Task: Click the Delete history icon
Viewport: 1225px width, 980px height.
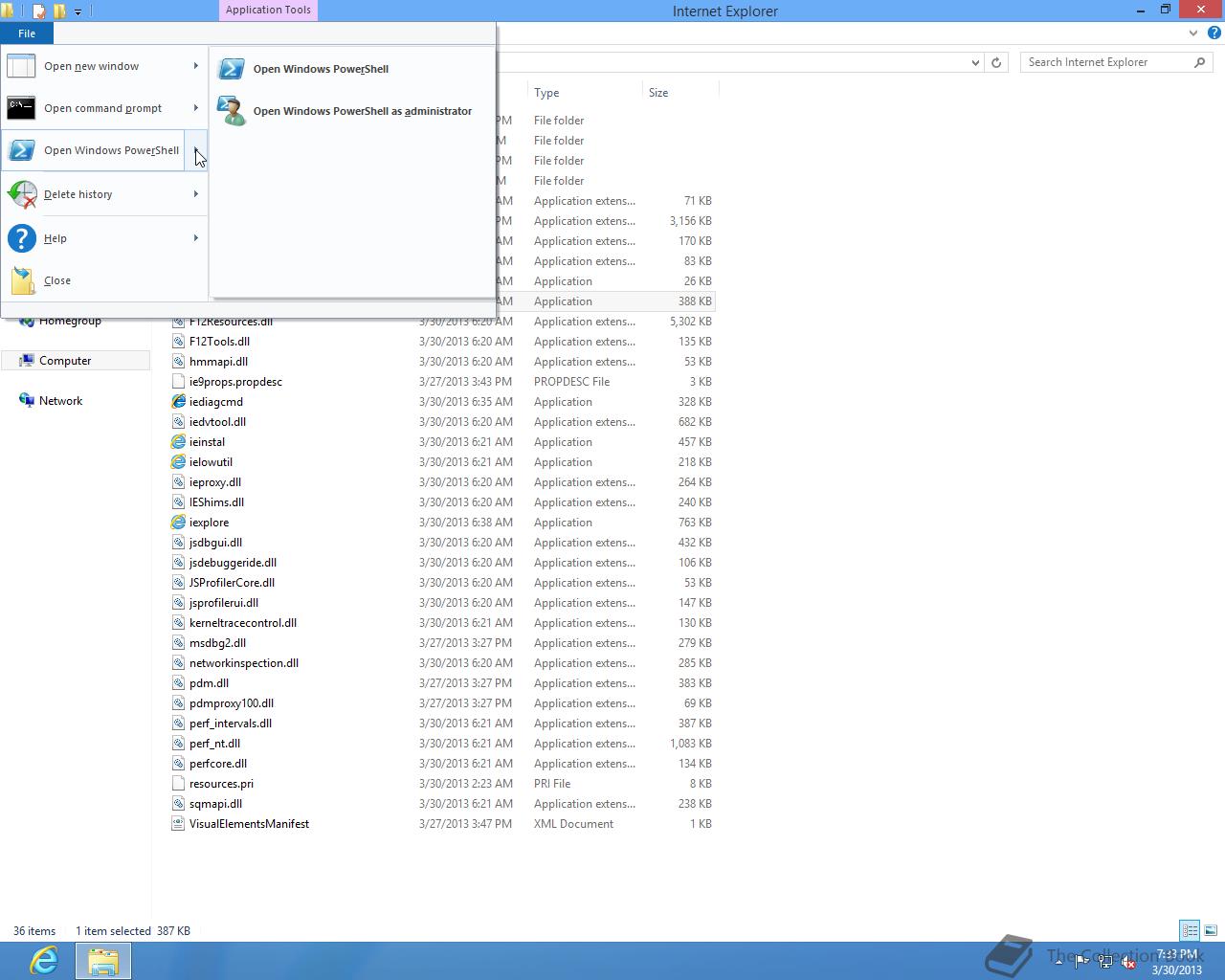Action: click(x=21, y=194)
